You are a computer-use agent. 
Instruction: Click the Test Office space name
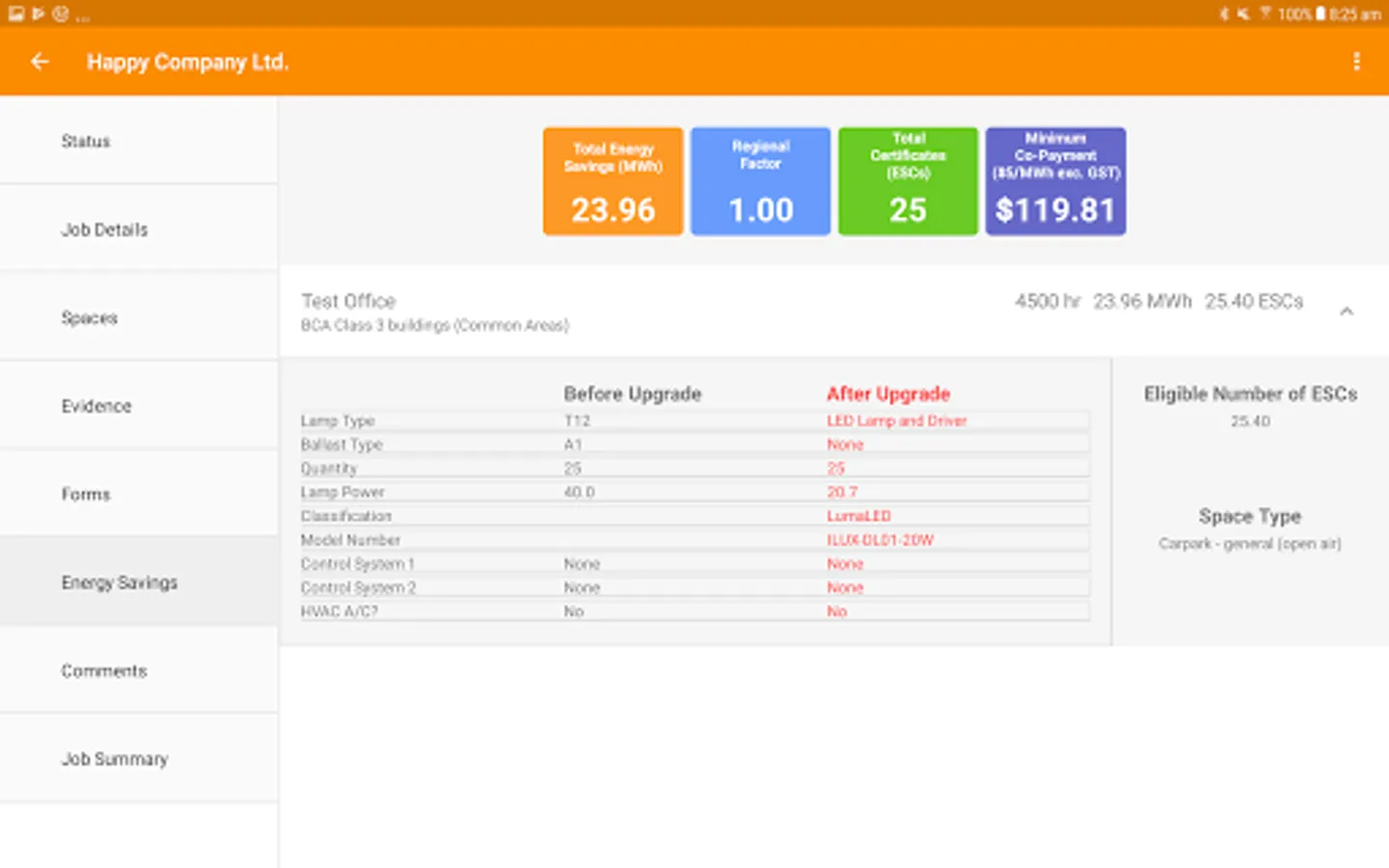click(348, 301)
